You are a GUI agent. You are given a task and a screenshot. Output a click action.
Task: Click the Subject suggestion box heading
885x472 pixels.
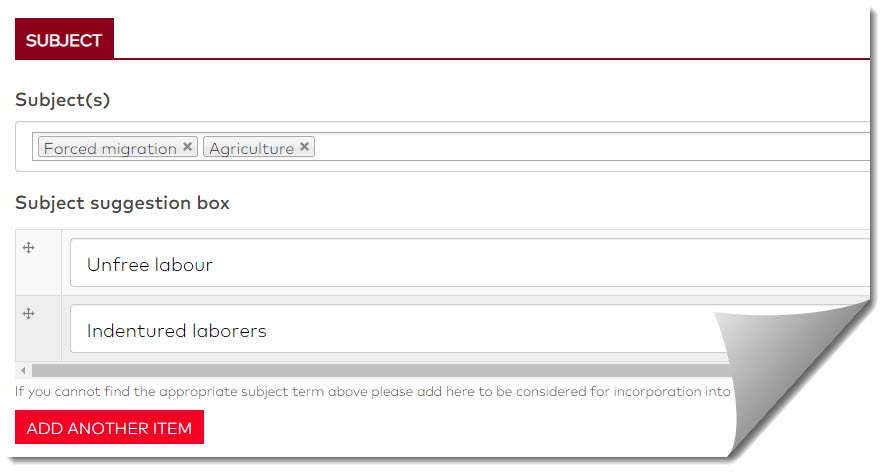point(122,203)
